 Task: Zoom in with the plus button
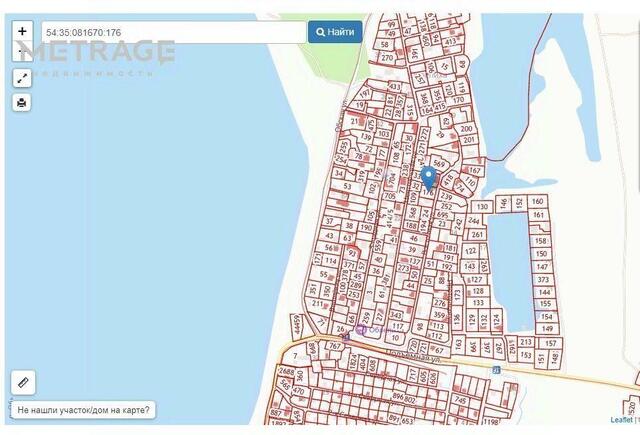[x=22, y=31]
